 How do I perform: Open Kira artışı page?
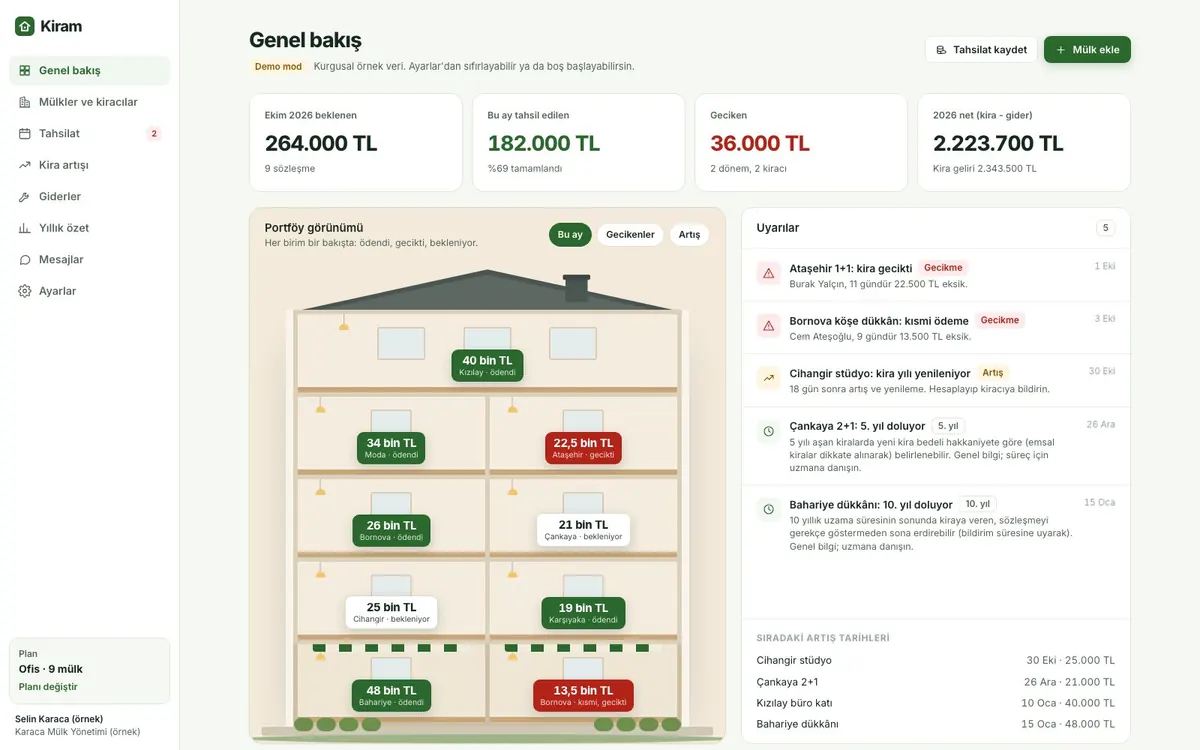pyautogui.click(x=90, y=165)
